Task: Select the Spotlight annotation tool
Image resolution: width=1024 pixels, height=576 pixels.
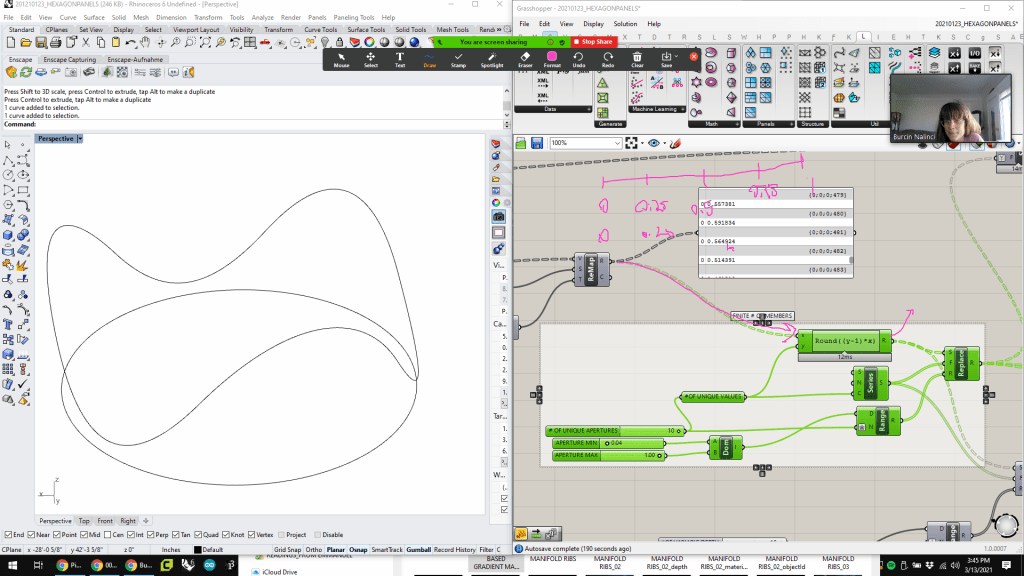Action: [x=491, y=59]
